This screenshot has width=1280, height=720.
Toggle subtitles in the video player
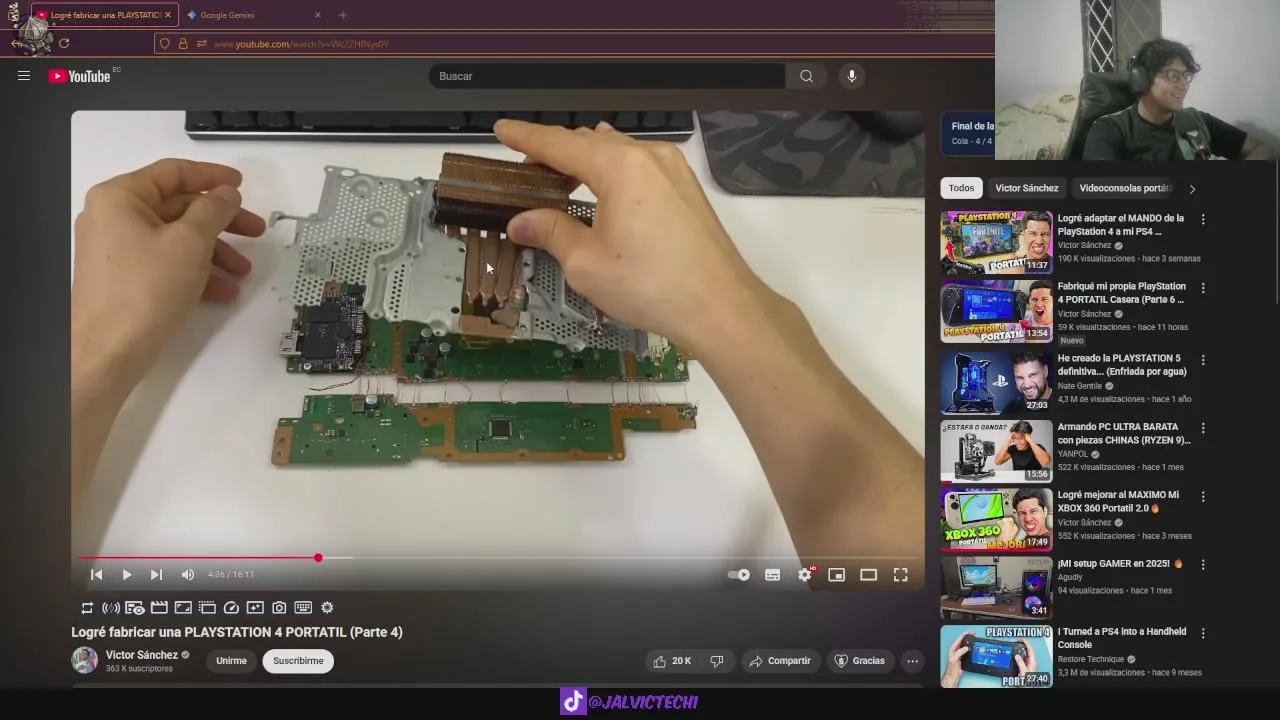pyautogui.click(x=772, y=574)
